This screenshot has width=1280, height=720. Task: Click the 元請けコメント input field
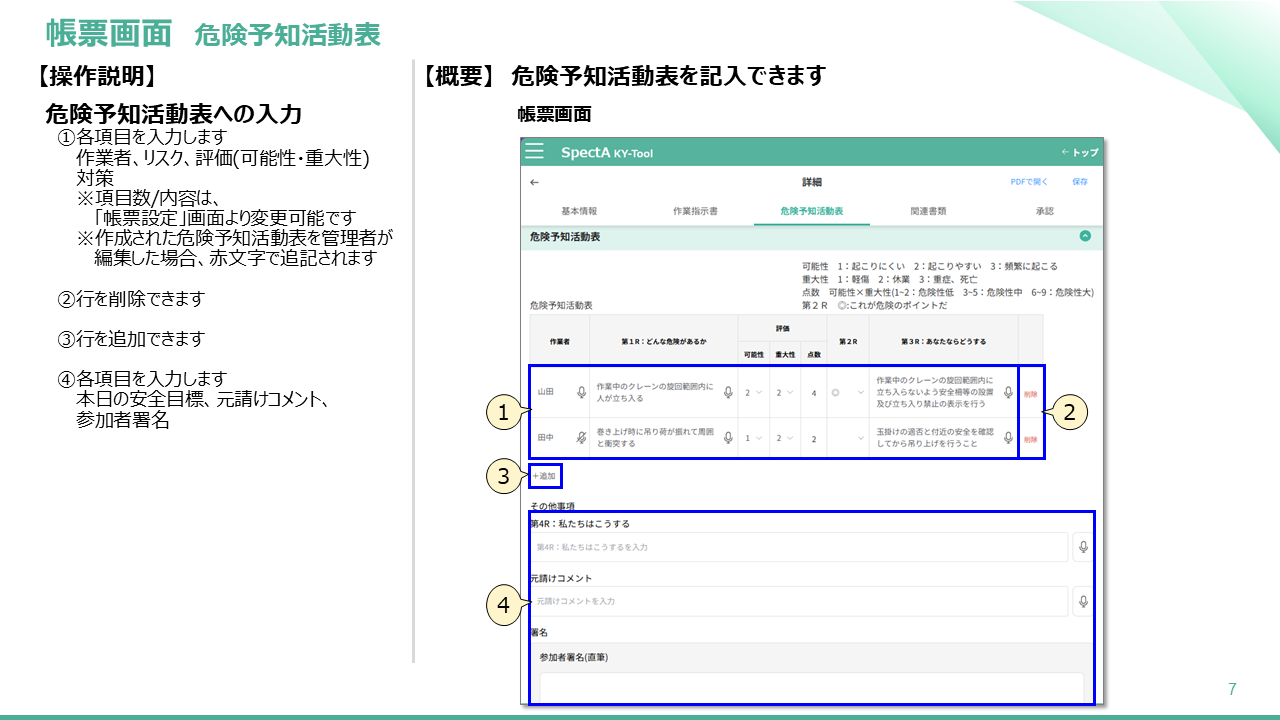point(798,601)
